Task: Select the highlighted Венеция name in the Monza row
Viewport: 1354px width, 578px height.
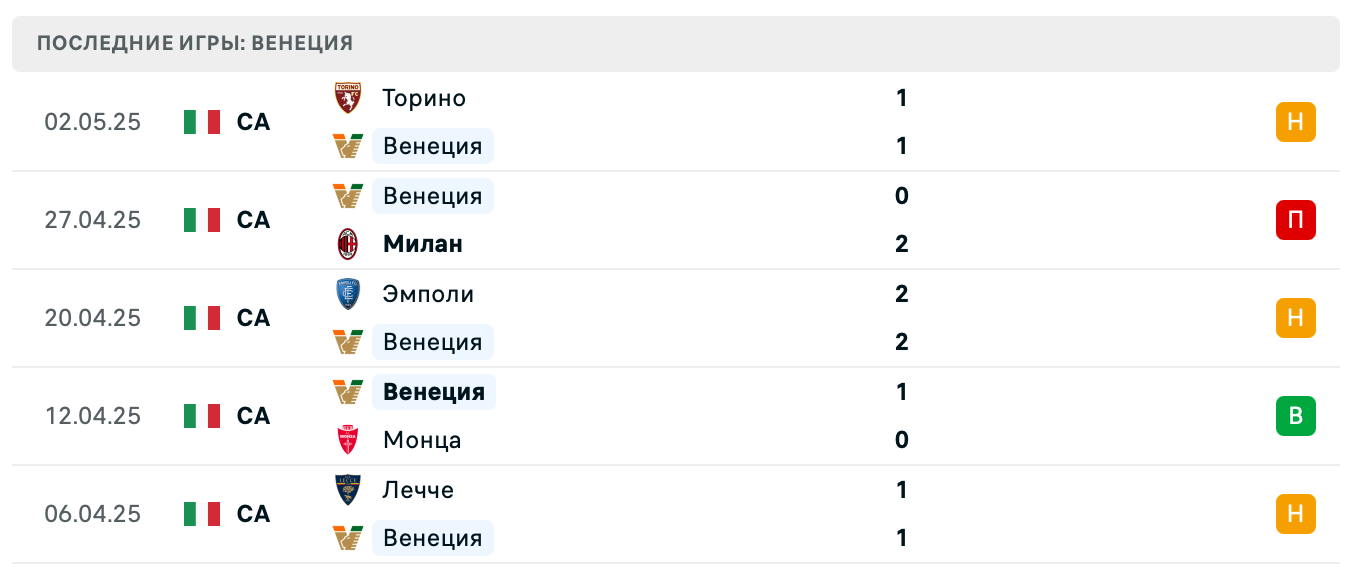Action: (x=433, y=392)
